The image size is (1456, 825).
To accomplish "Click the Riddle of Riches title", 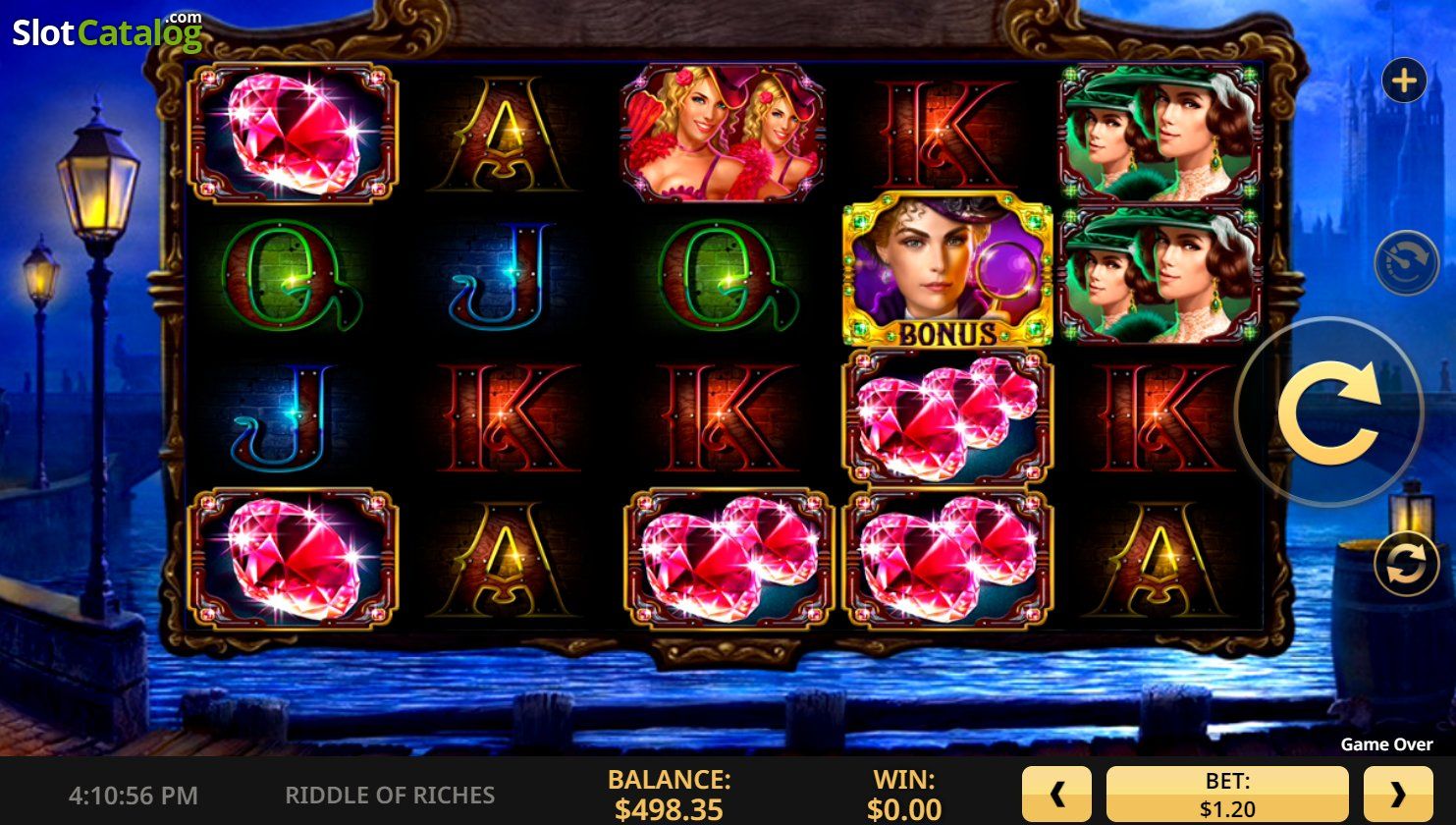I will pos(390,795).
